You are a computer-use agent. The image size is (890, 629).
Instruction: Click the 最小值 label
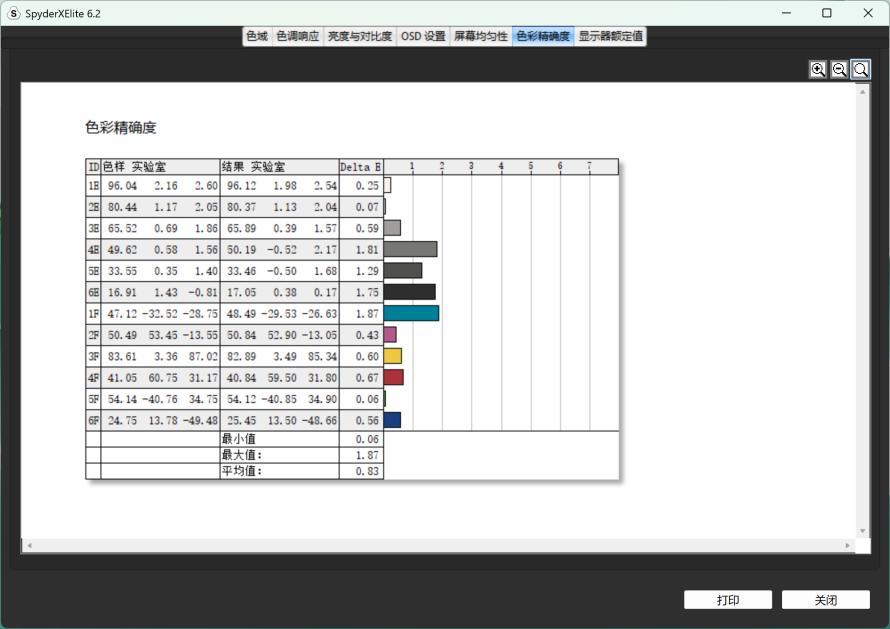click(x=238, y=439)
